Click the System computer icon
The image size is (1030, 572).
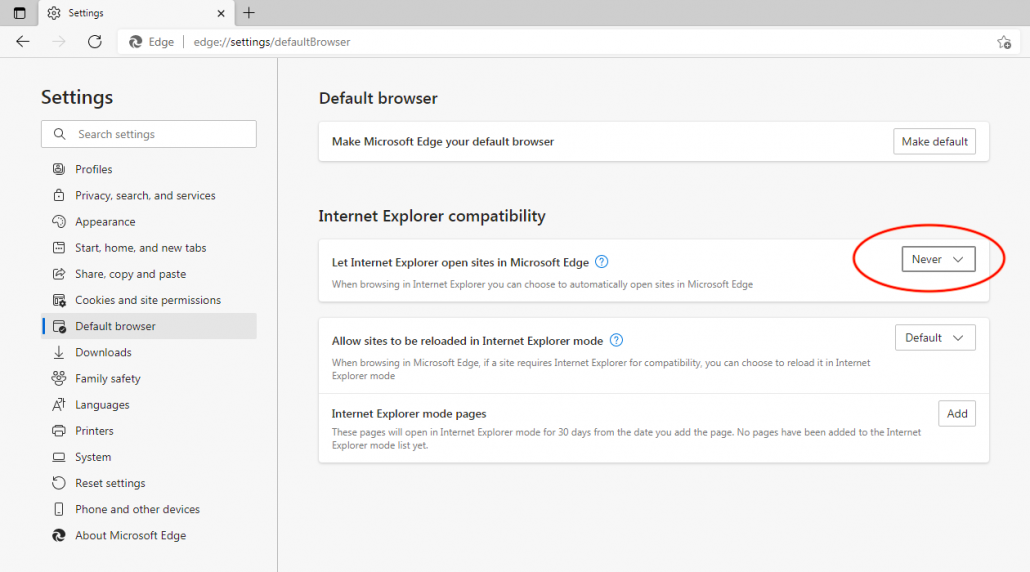point(59,457)
